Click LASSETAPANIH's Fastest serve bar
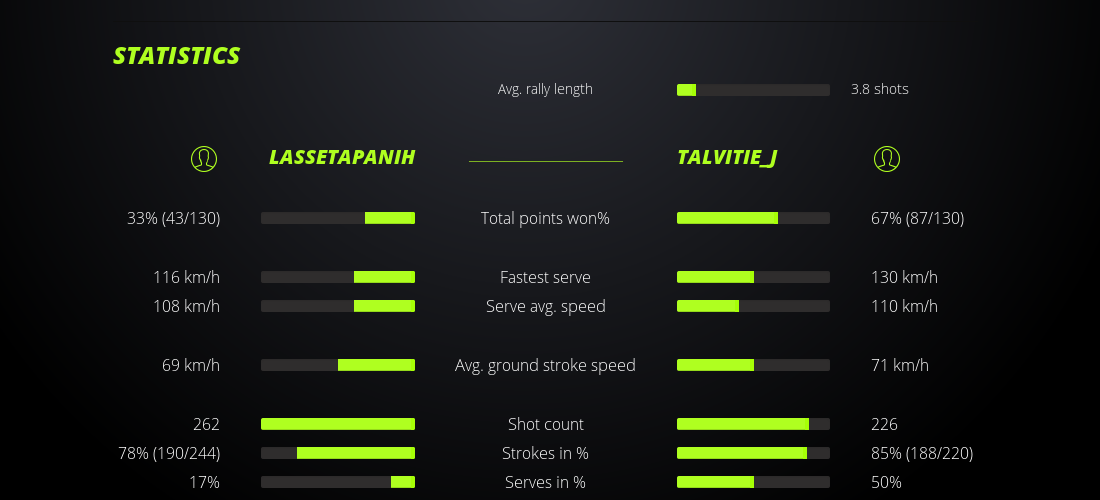 click(338, 277)
